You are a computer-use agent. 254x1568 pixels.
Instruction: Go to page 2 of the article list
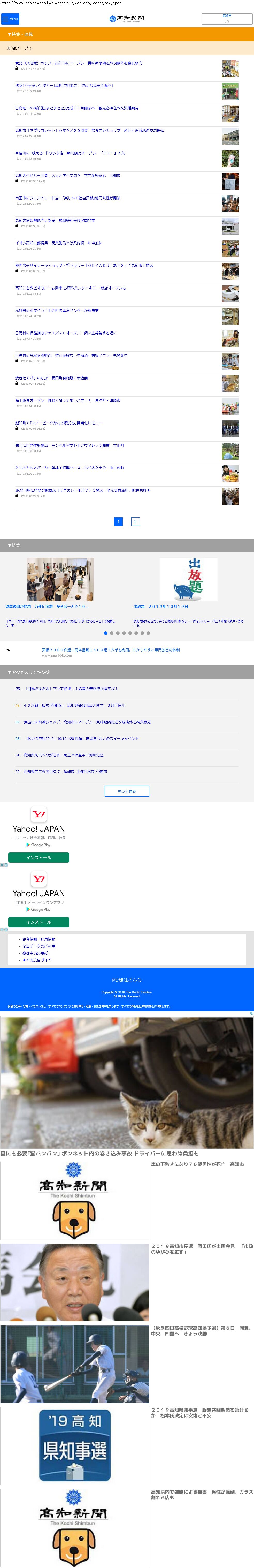click(x=135, y=522)
